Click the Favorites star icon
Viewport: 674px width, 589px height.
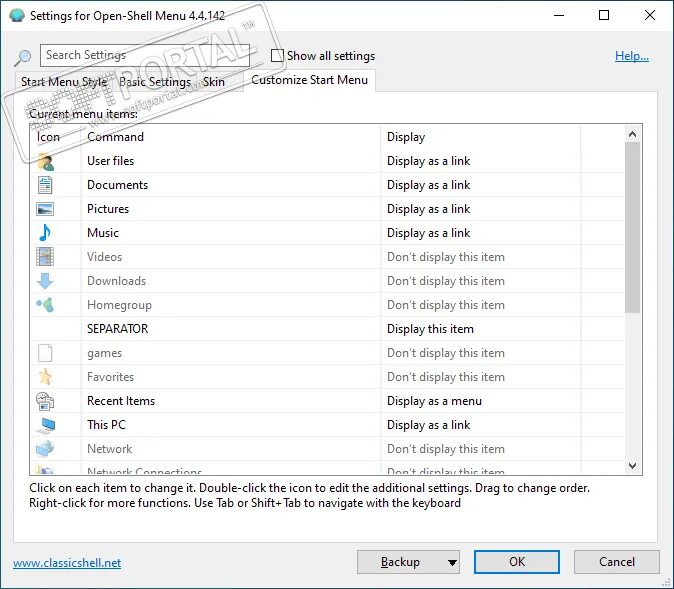tap(45, 377)
